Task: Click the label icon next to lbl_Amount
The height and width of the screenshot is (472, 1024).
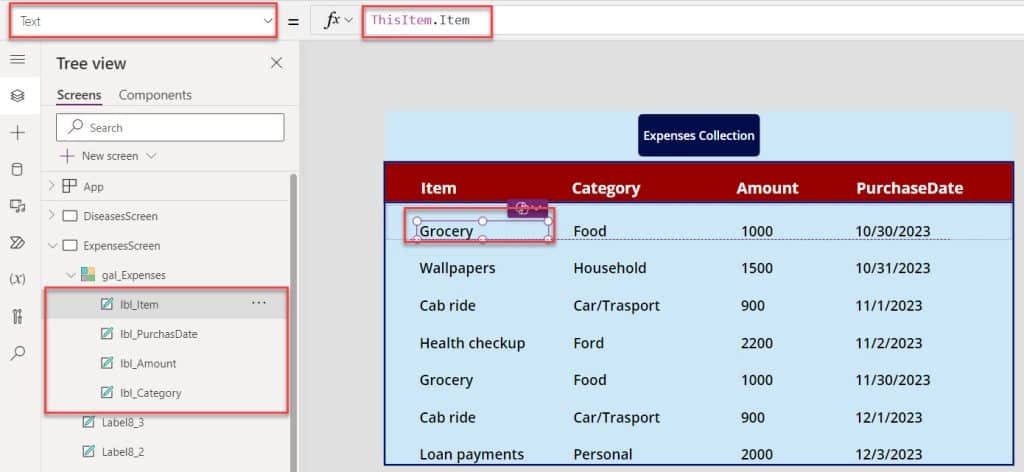Action: coord(107,363)
